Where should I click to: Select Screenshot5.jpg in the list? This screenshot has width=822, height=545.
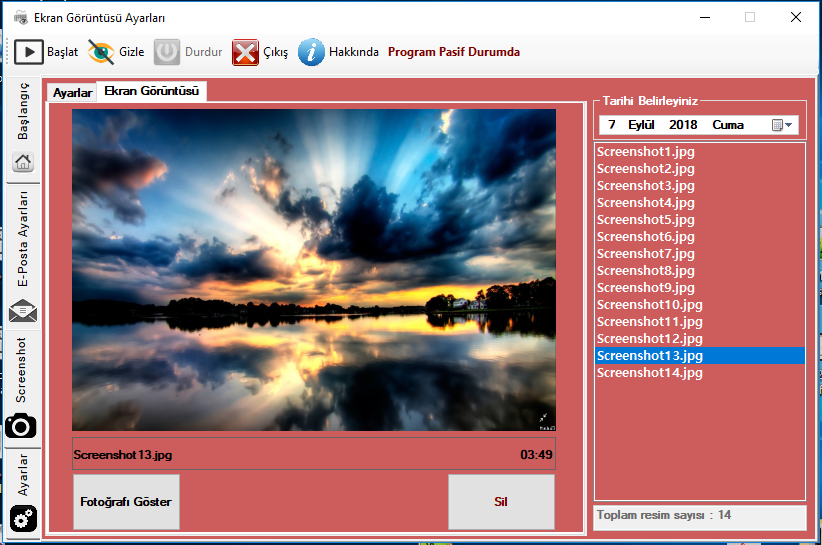[x=700, y=220]
